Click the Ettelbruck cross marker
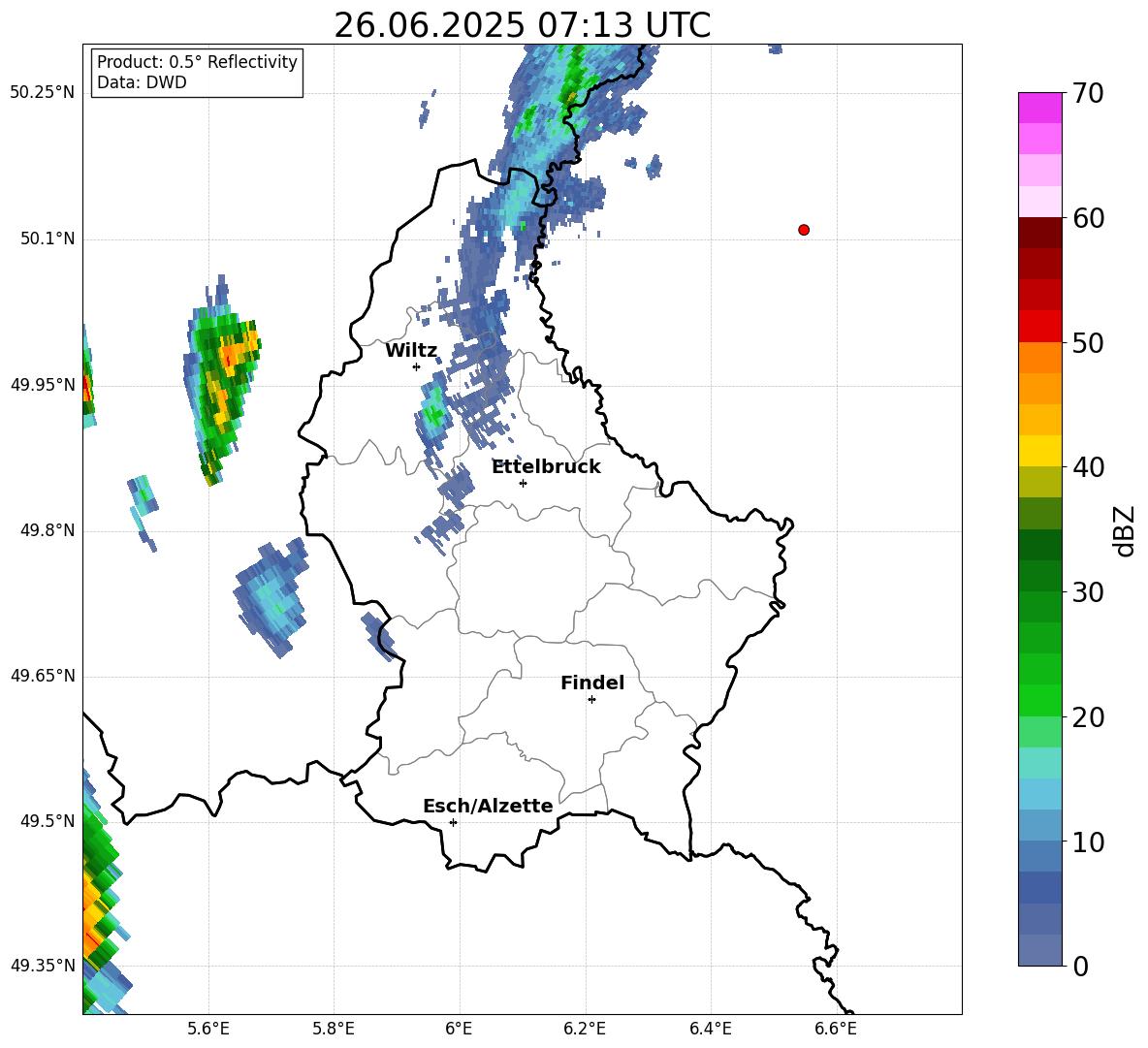Image resolution: width=1148 pixels, height=1048 pixels. [523, 483]
